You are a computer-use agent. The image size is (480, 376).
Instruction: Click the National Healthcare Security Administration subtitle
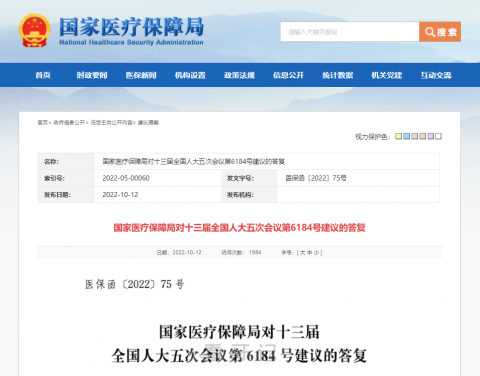[x=131, y=42]
